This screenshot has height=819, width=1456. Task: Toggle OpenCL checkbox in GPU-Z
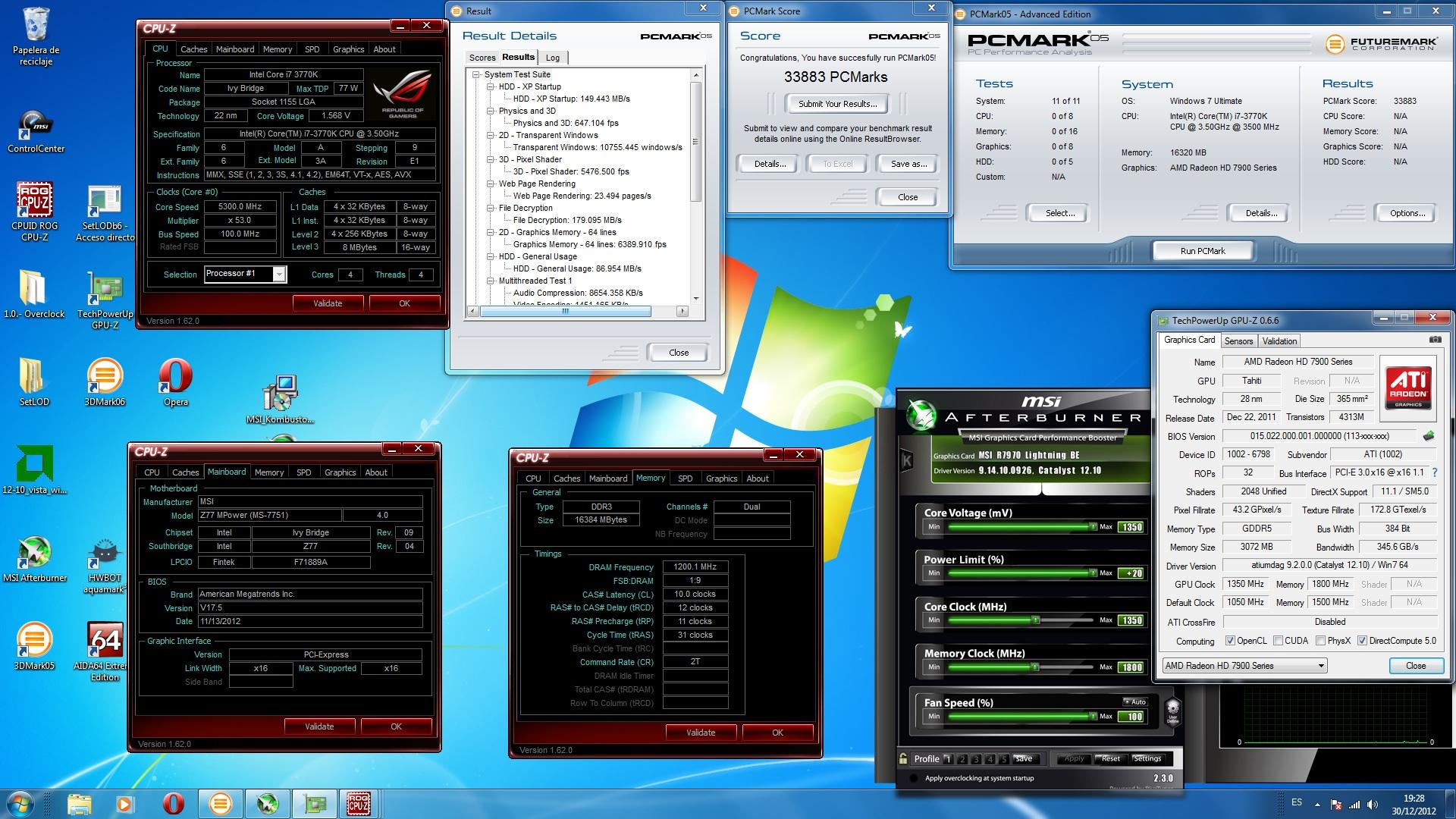[x=1230, y=641]
